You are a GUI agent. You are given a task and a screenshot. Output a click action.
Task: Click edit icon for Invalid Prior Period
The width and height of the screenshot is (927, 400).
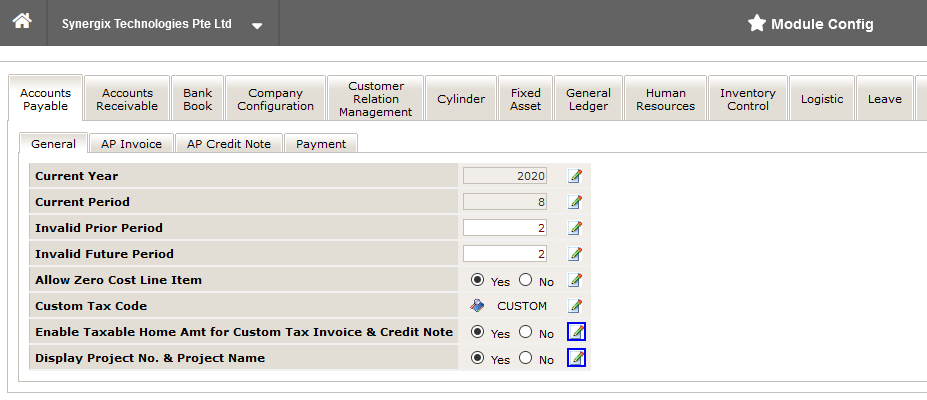pos(575,227)
